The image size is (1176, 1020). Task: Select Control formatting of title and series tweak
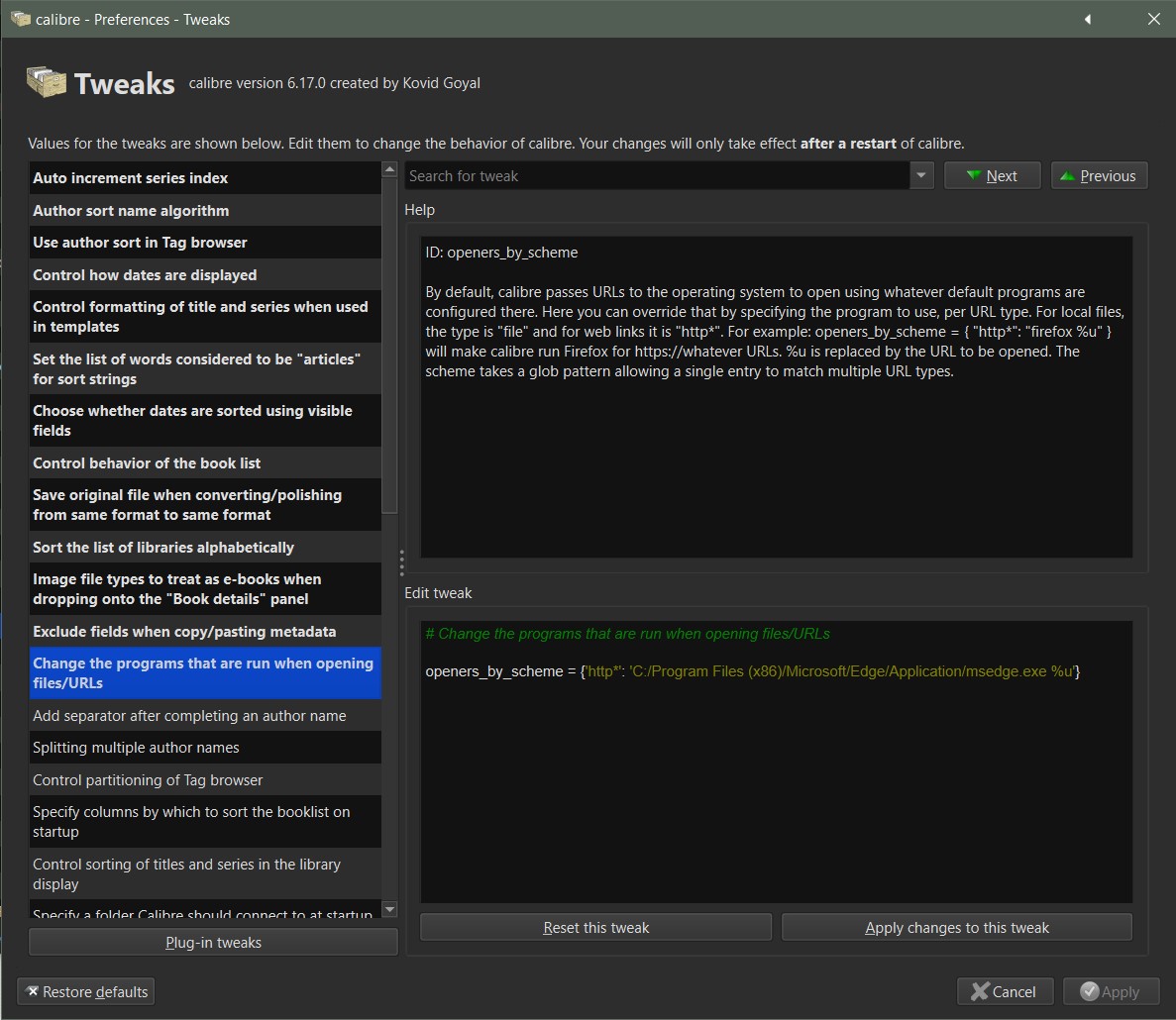[x=205, y=316]
